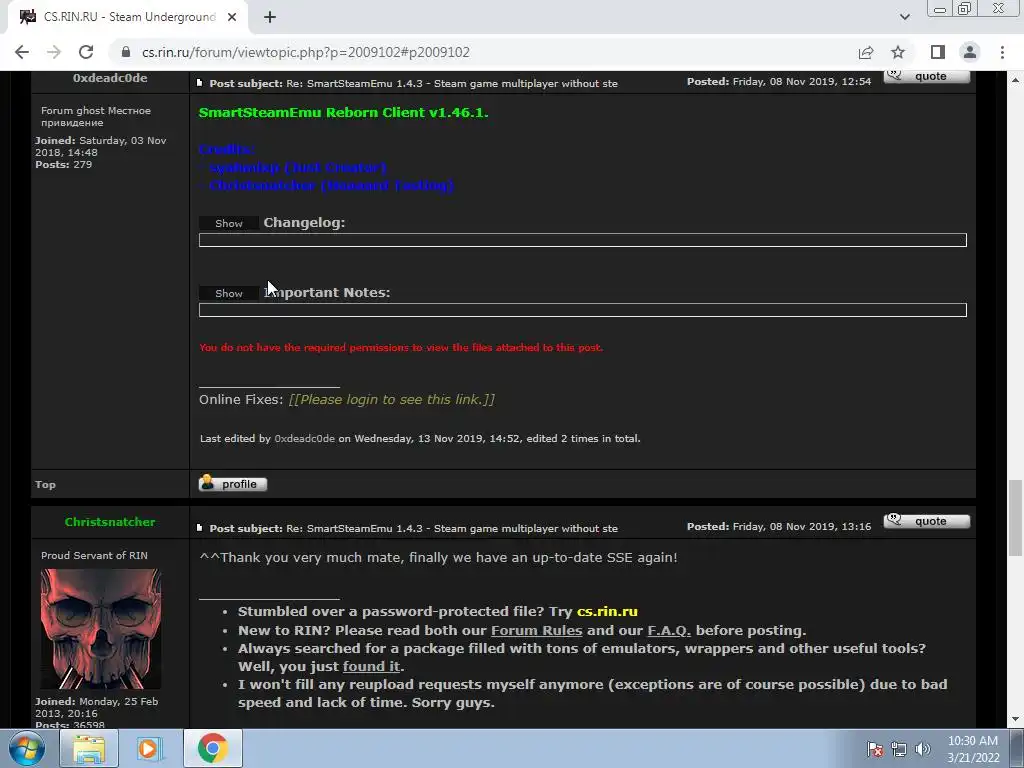Open Chrome profile avatar menu

click(x=970, y=52)
